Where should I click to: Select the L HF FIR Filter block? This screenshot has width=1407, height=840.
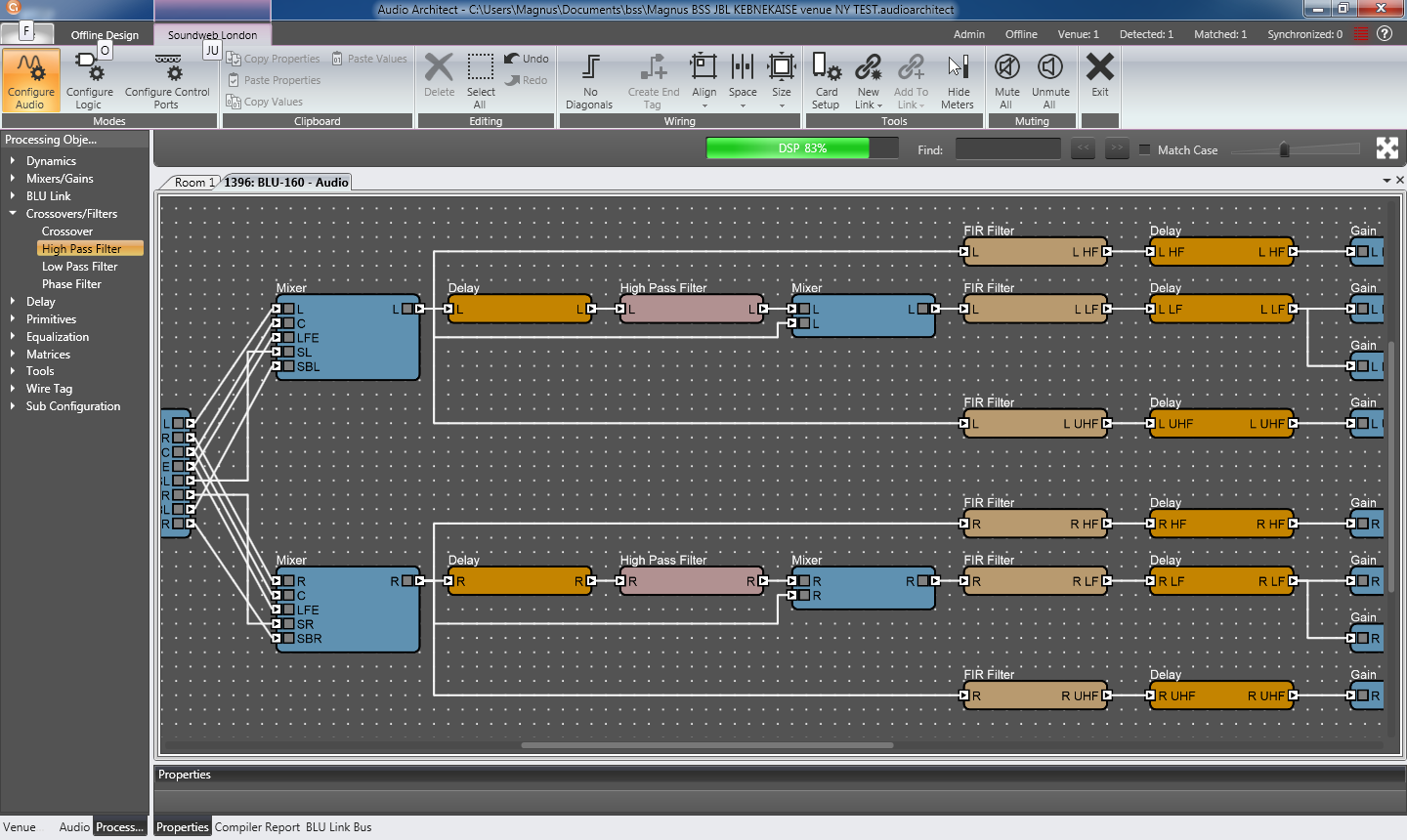click(1035, 251)
